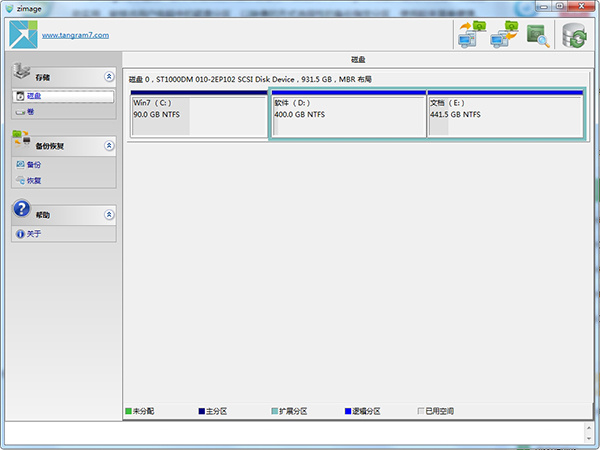Viewport: 600px width, 450px height.
Task: Select 卷 in the storage list
Action: [31, 111]
